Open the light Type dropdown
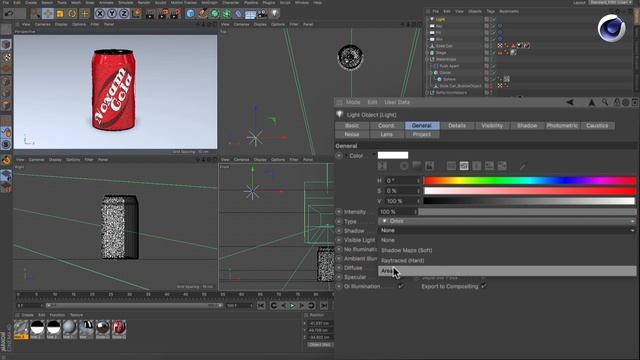640x360 pixels. tap(507, 221)
